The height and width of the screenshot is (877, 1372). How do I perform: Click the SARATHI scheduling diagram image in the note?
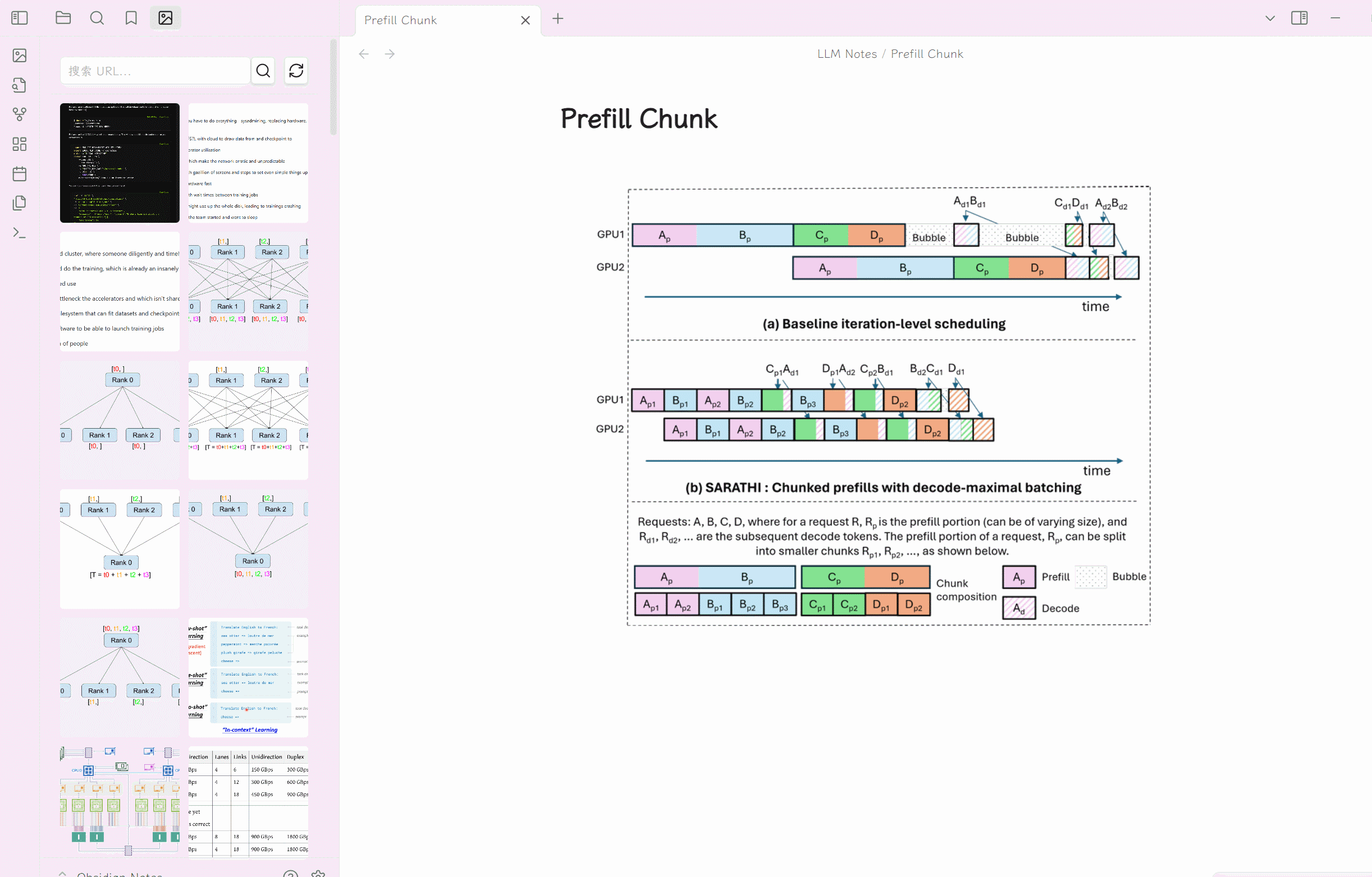[x=872, y=406]
